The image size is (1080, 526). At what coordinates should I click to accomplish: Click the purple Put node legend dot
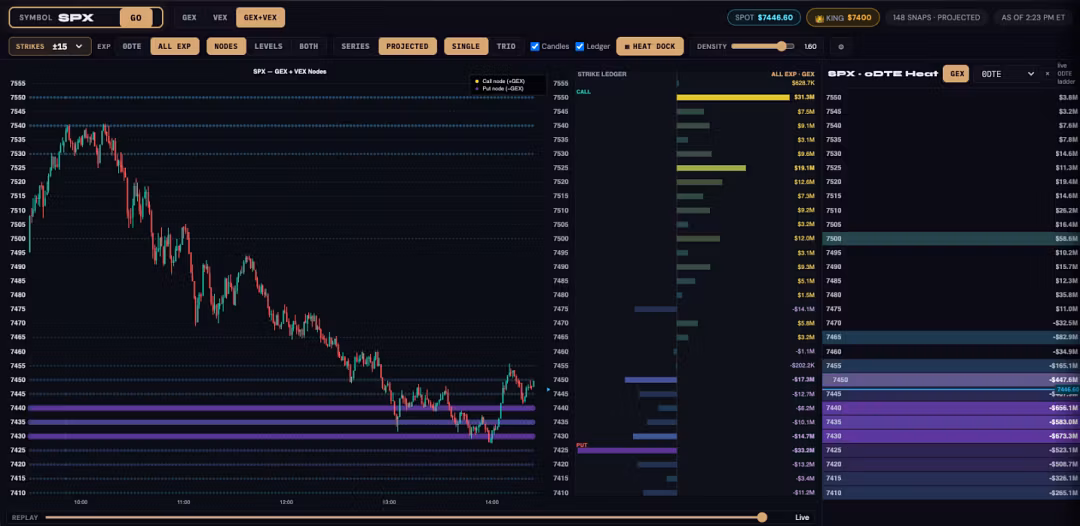(x=477, y=89)
